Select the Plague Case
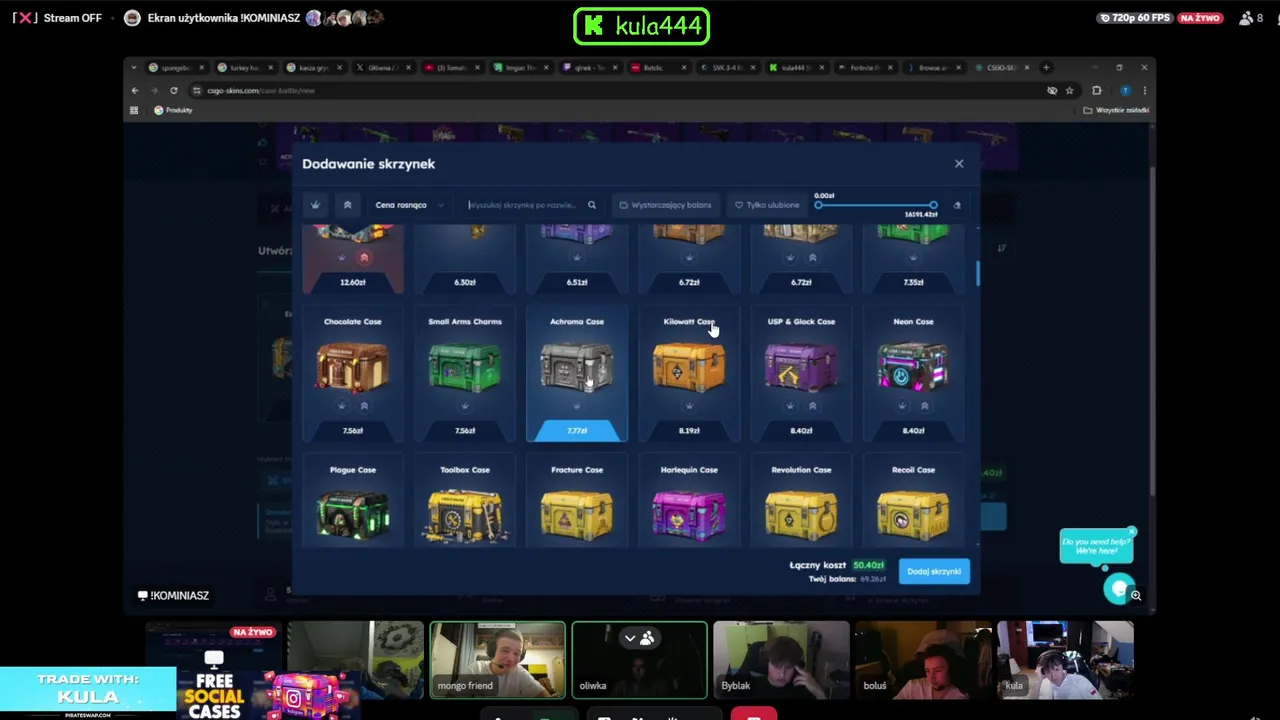 tap(353, 503)
